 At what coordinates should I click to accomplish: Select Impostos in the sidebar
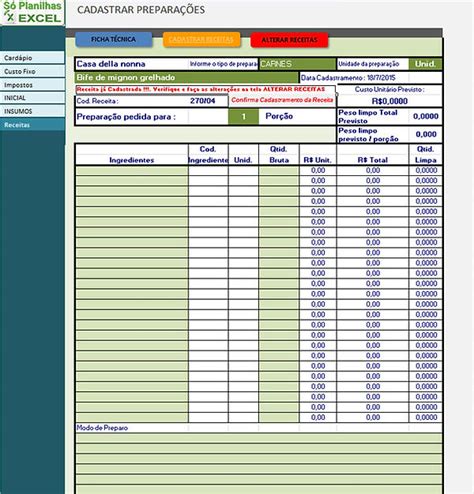[32, 85]
